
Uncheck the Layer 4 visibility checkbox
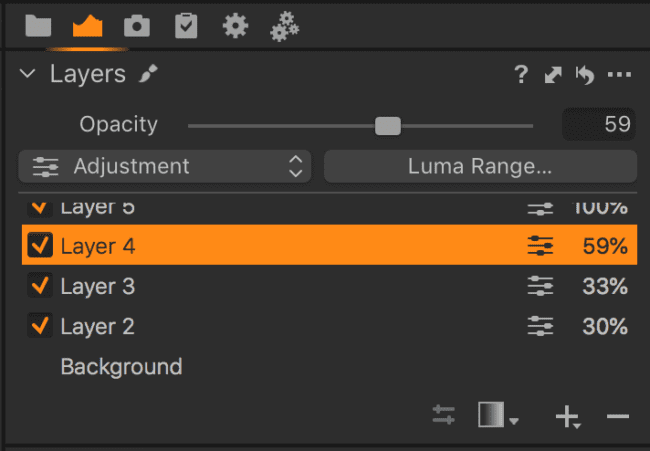40,245
